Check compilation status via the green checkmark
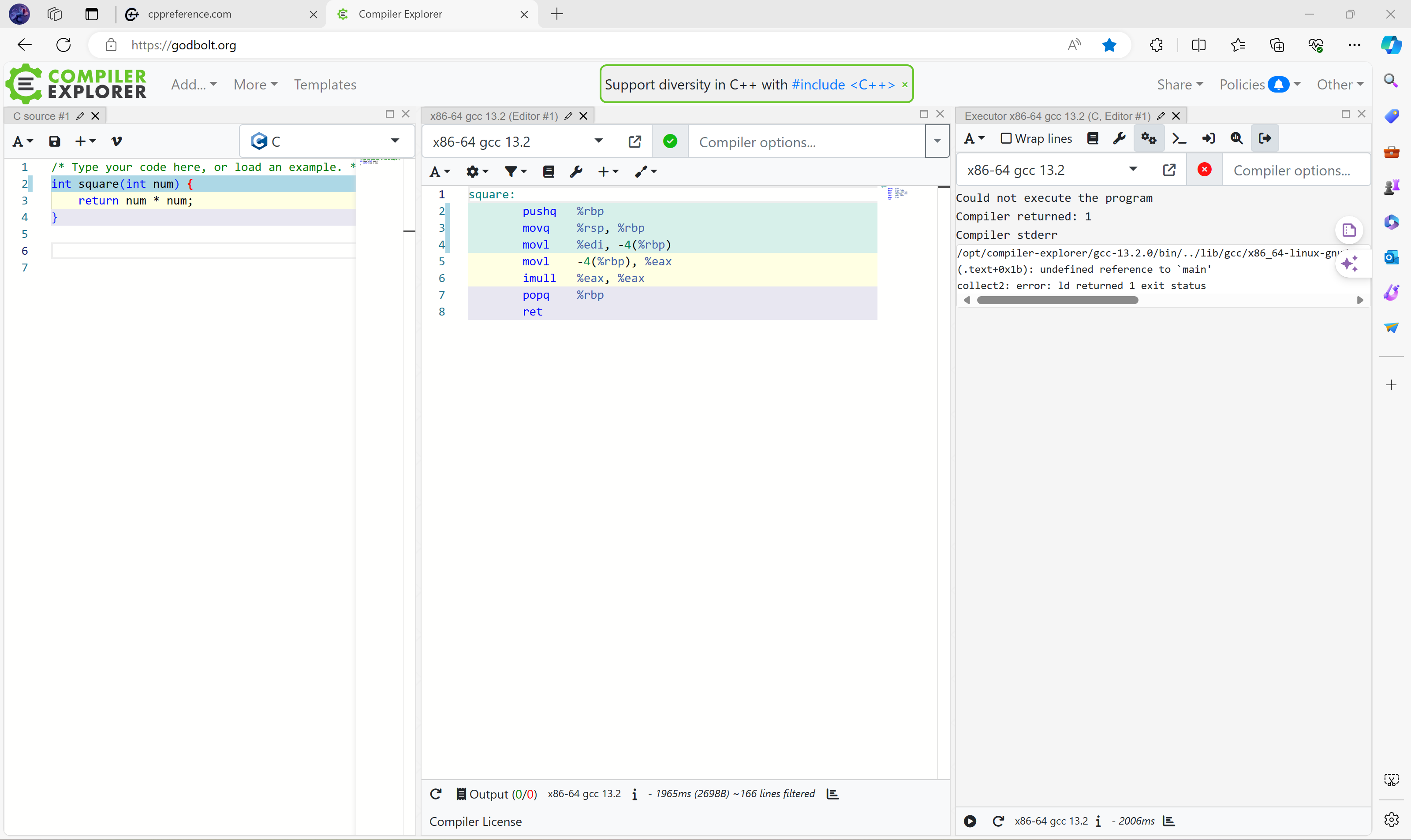The height and width of the screenshot is (840, 1411). [670, 141]
